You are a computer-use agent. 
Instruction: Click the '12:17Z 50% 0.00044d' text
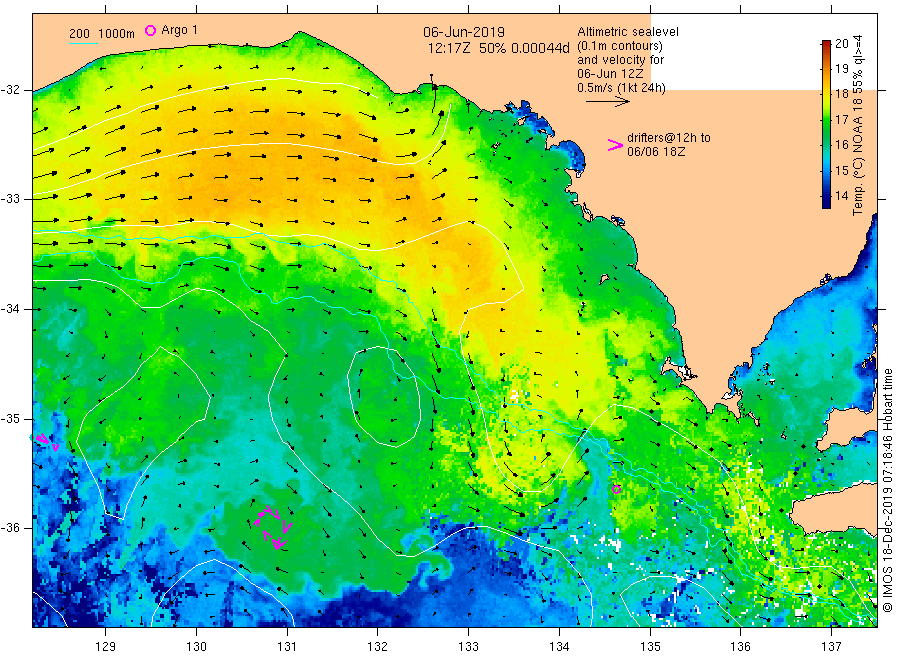[498, 48]
